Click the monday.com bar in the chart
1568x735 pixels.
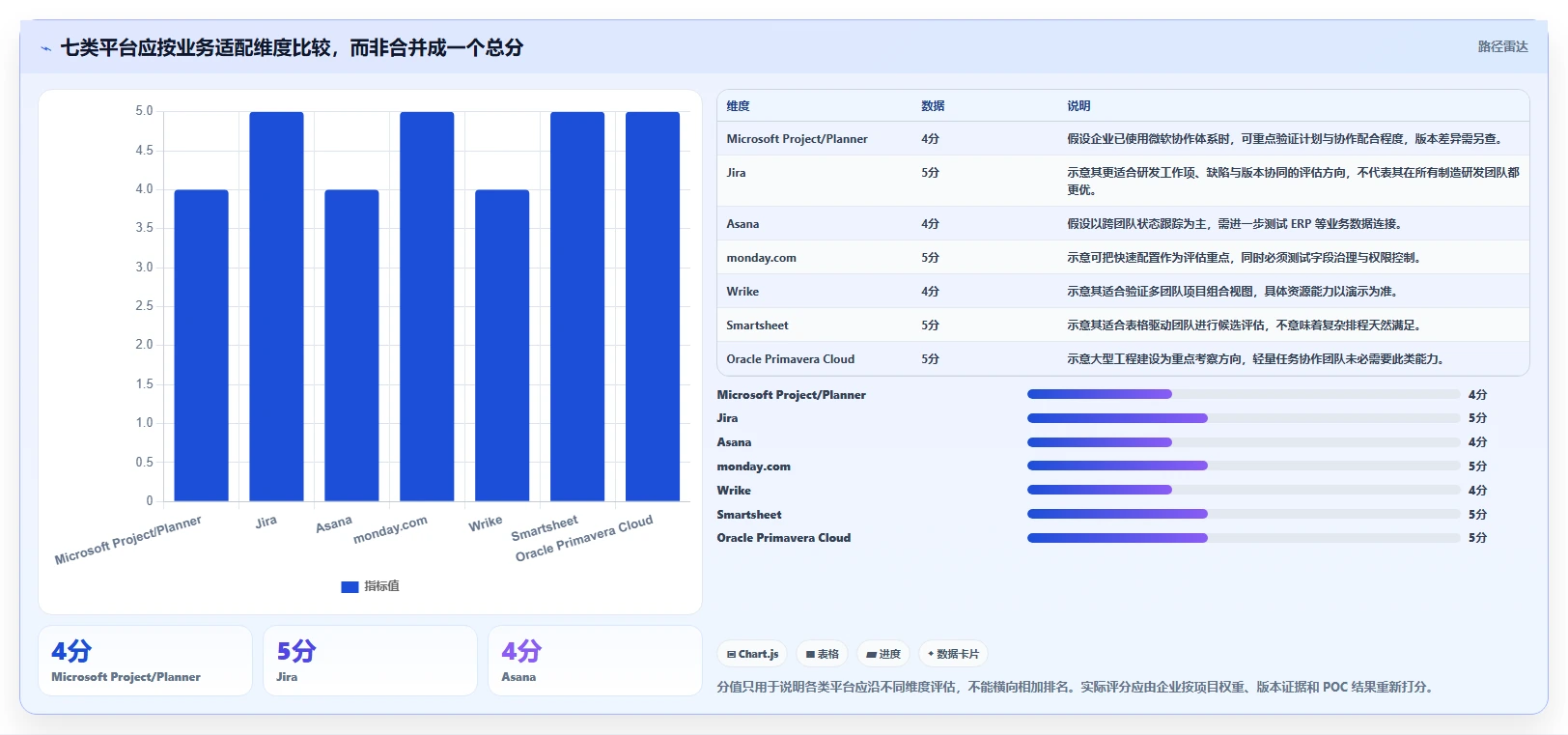click(427, 306)
